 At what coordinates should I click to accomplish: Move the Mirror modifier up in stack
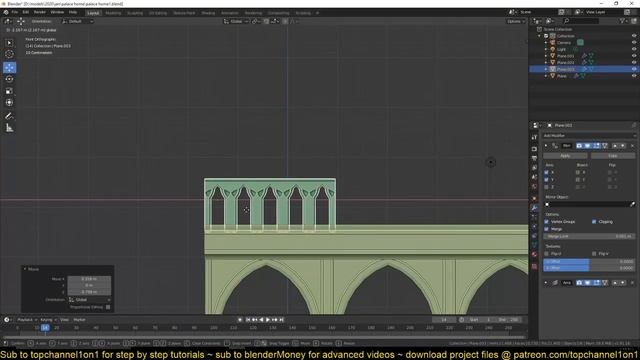click(x=615, y=146)
